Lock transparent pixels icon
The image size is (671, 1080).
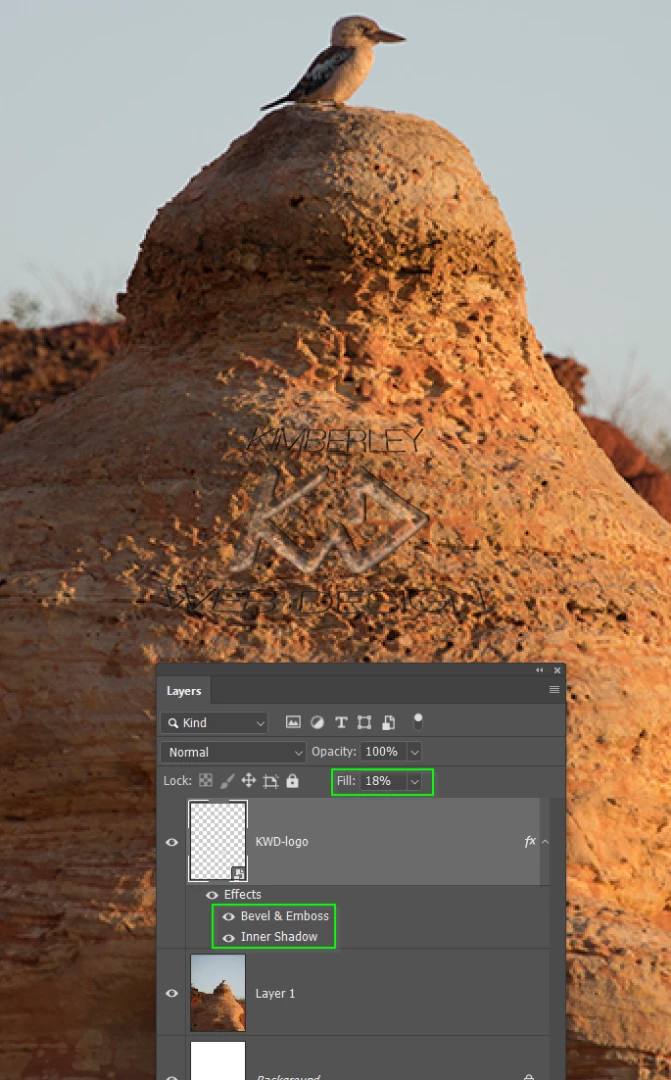pyautogui.click(x=205, y=780)
